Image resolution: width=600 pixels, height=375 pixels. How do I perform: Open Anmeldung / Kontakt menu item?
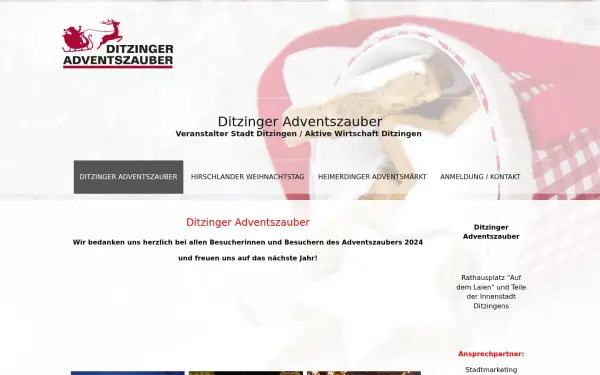click(x=480, y=177)
